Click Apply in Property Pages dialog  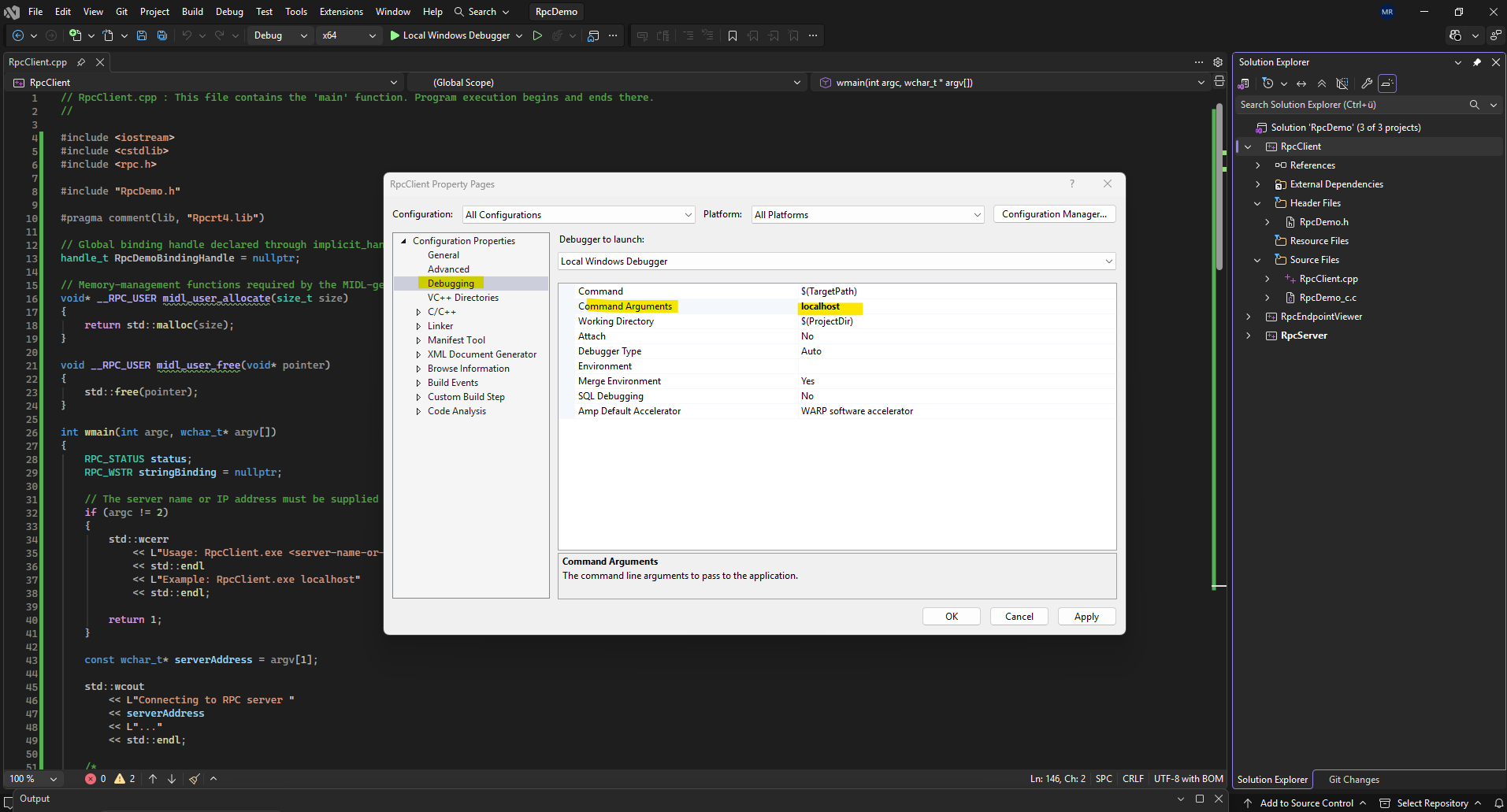coord(1086,617)
